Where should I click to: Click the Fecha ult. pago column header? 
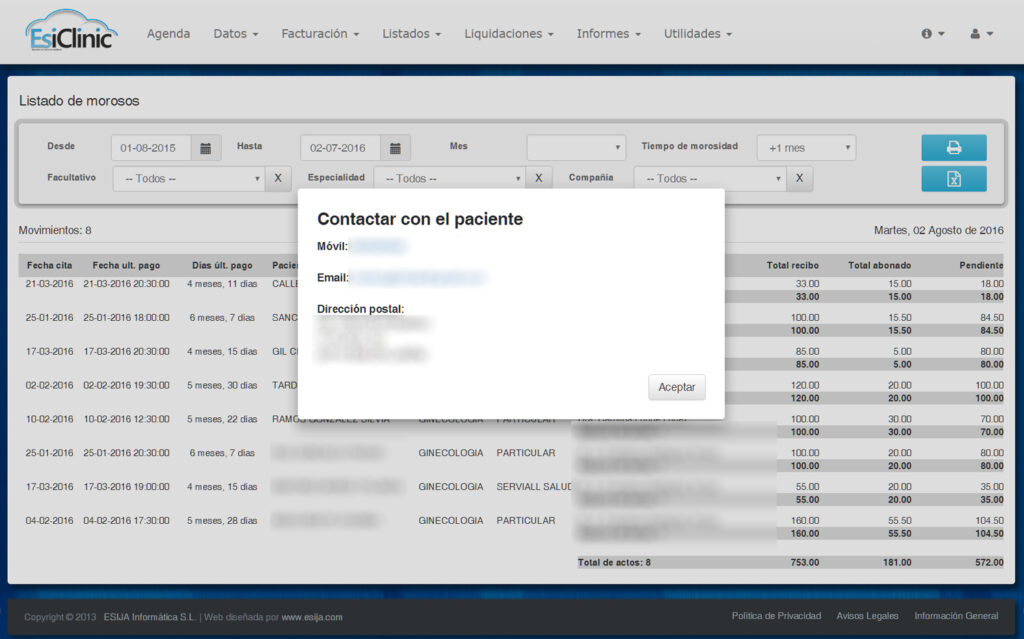click(126, 265)
